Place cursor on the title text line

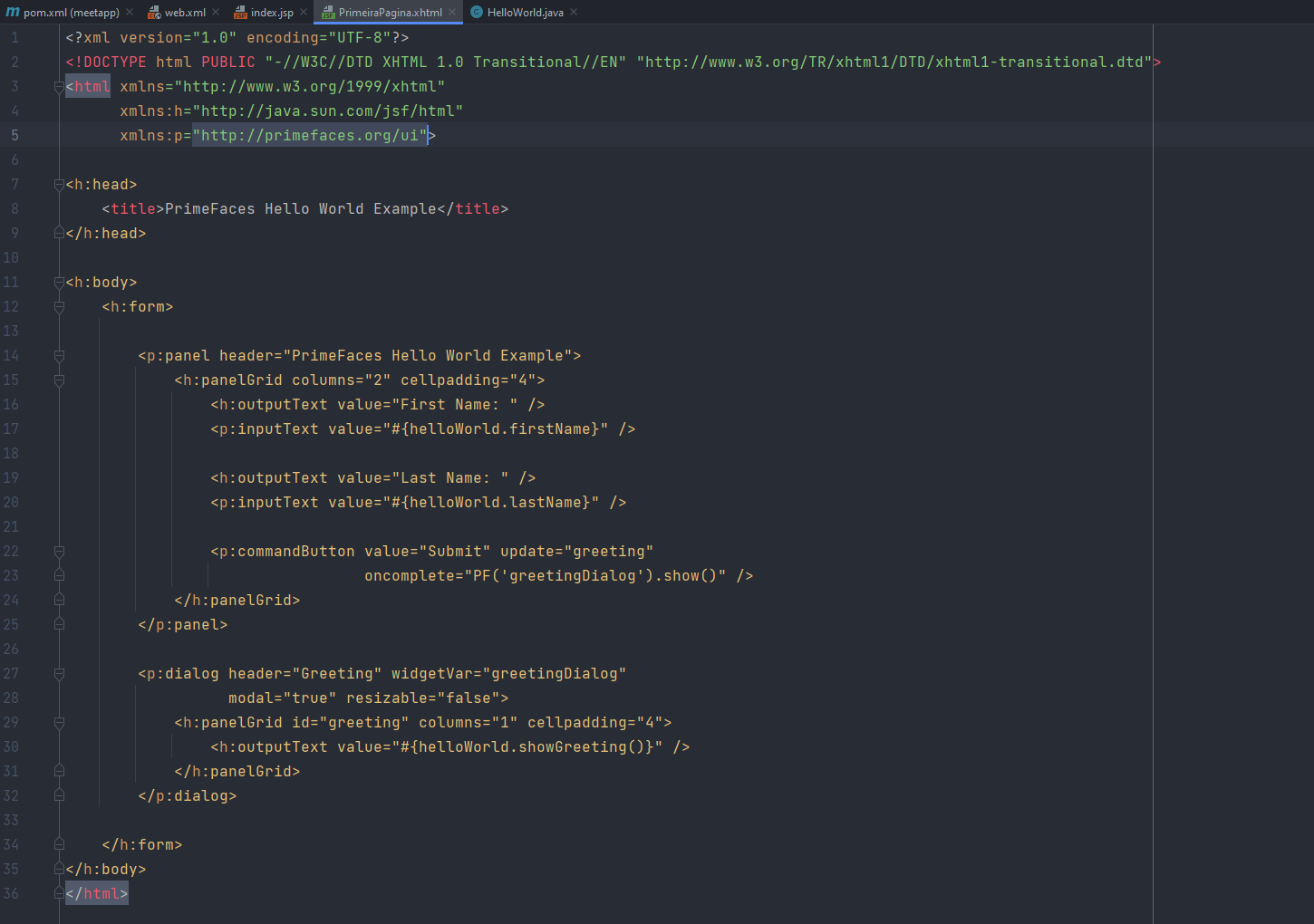(304, 209)
